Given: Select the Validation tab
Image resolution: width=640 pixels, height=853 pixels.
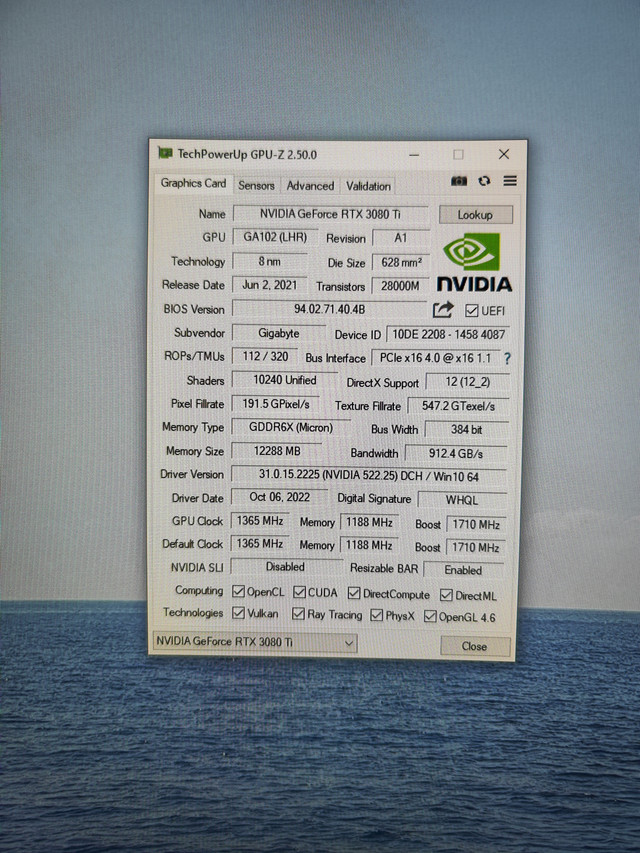Looking at the screenshot, I should point(368,185).
